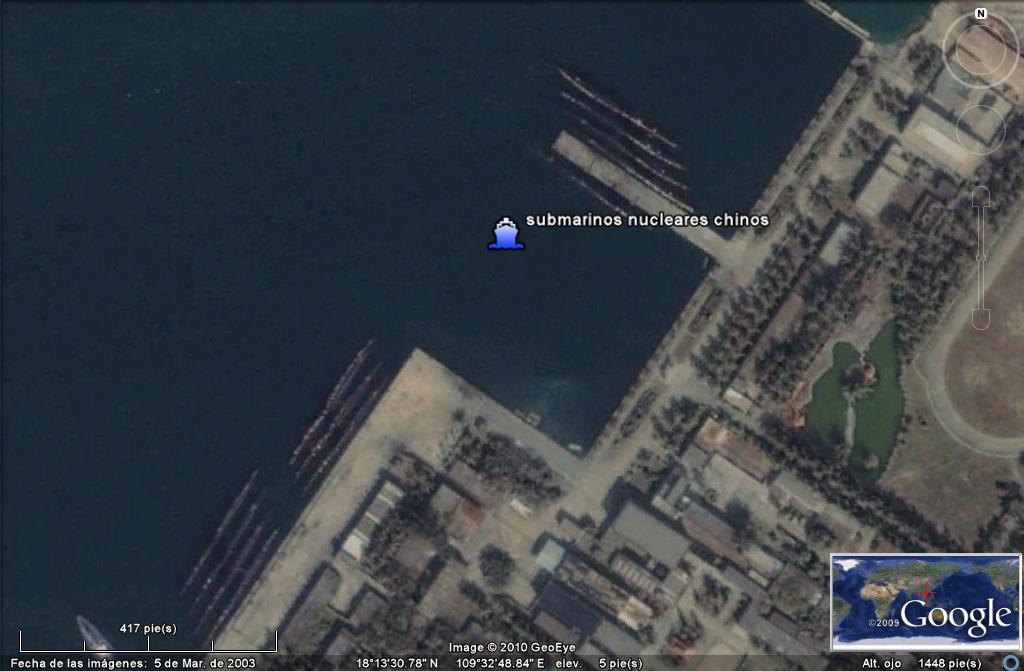Click the Move joystick circle
This screenshot has height=671, width=1024.
pos(980,127)
